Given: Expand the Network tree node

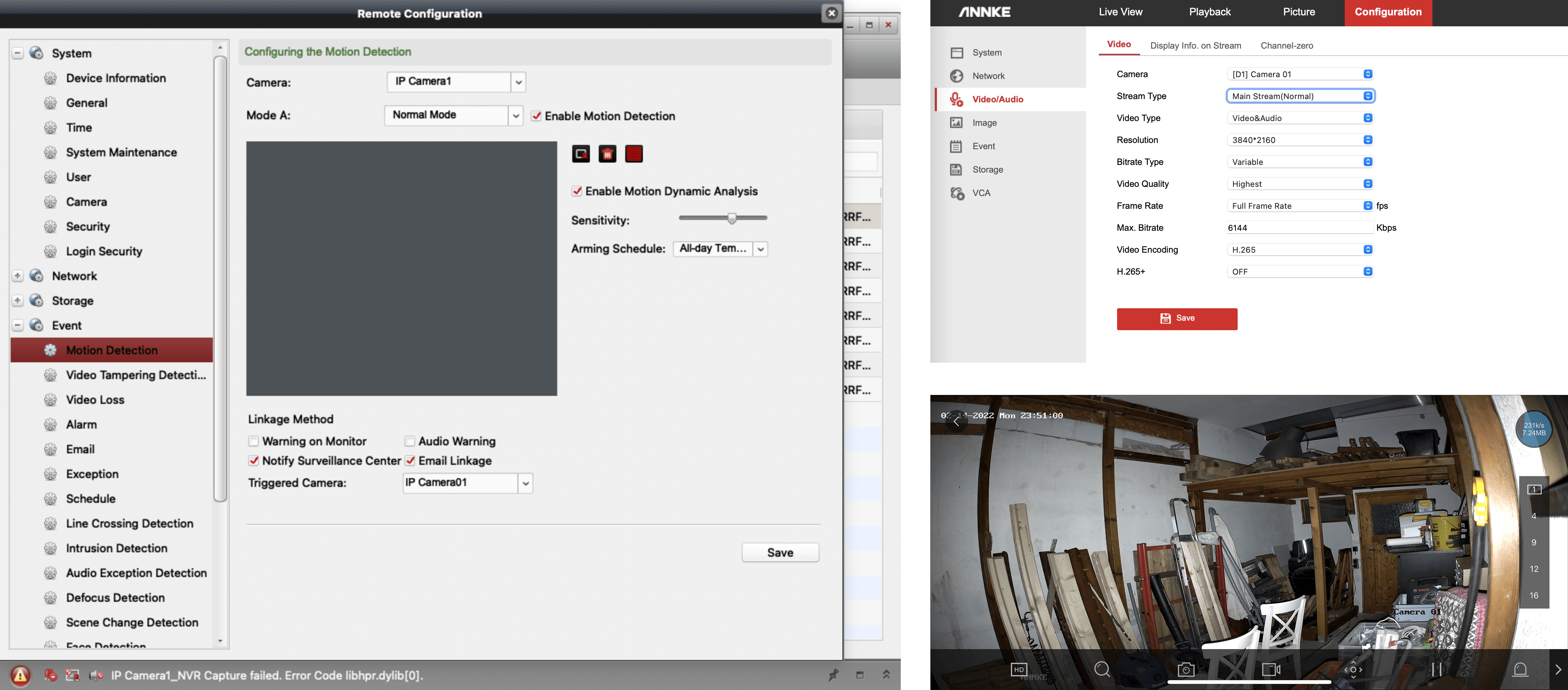Looking at the screenshot, I should (18, 276).
